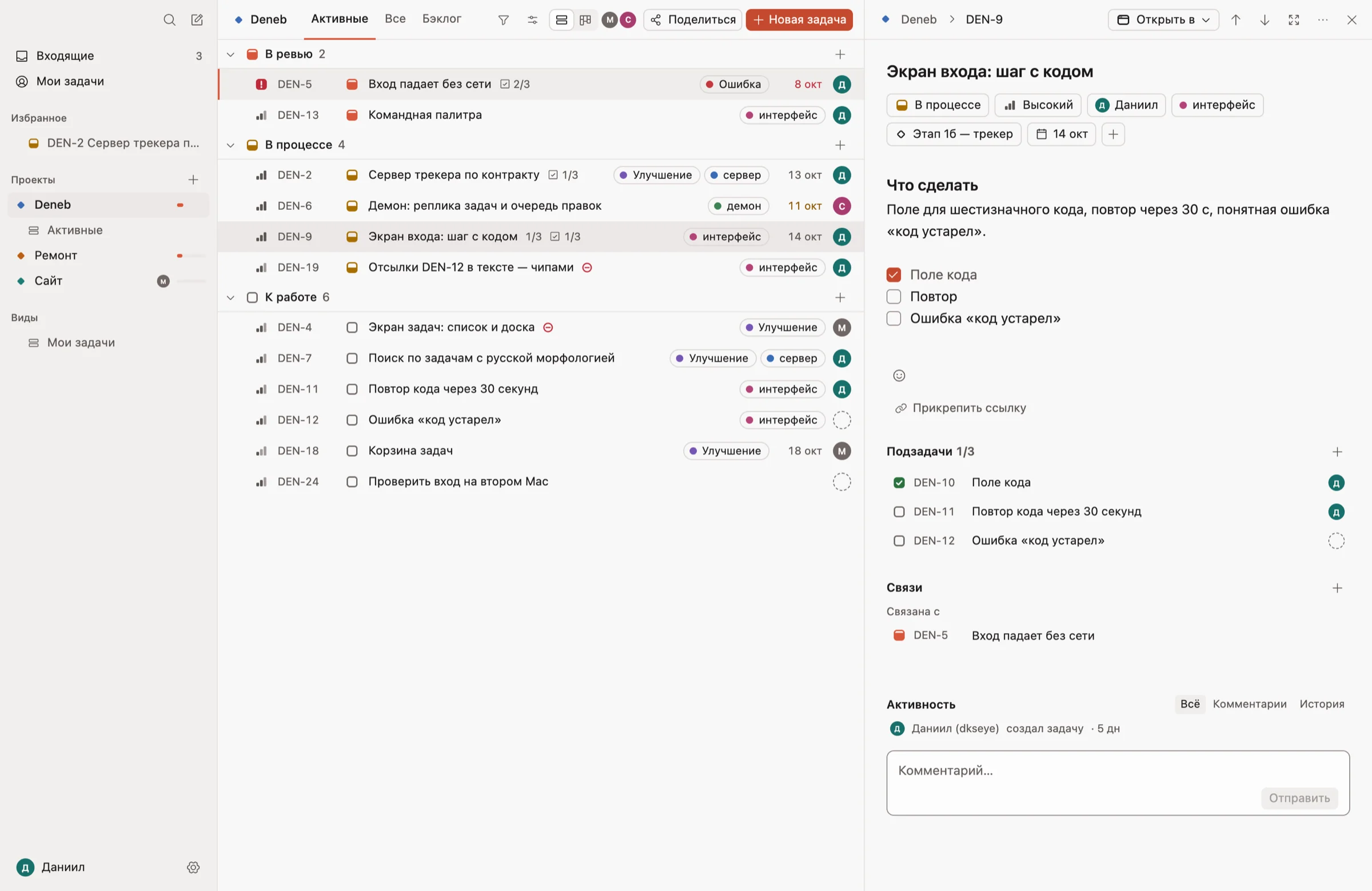Click the Ремонт project progress bar
Image resolution: width=1372 pixels, height=891 pixels.
(x=191, y=256)
